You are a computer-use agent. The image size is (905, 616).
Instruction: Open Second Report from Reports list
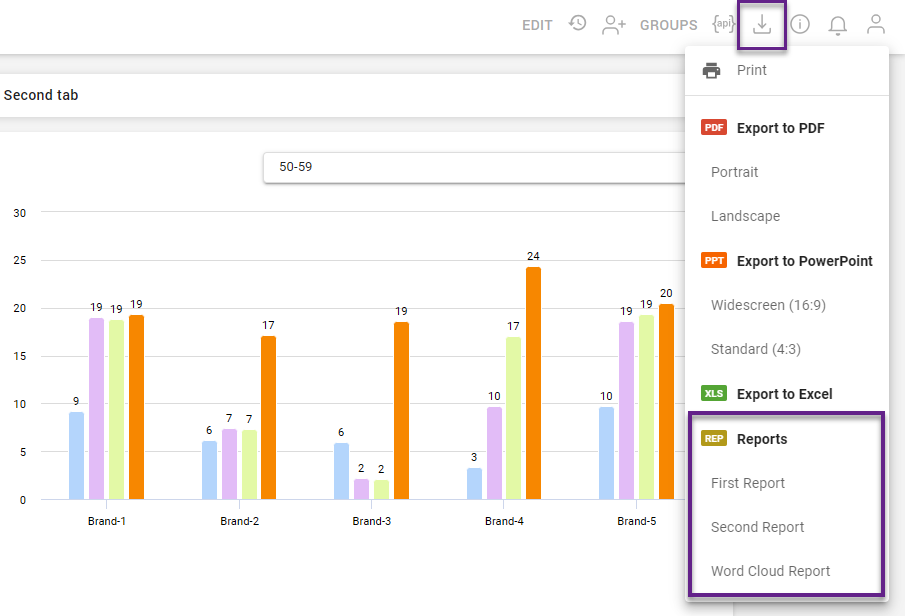(757, 527)
